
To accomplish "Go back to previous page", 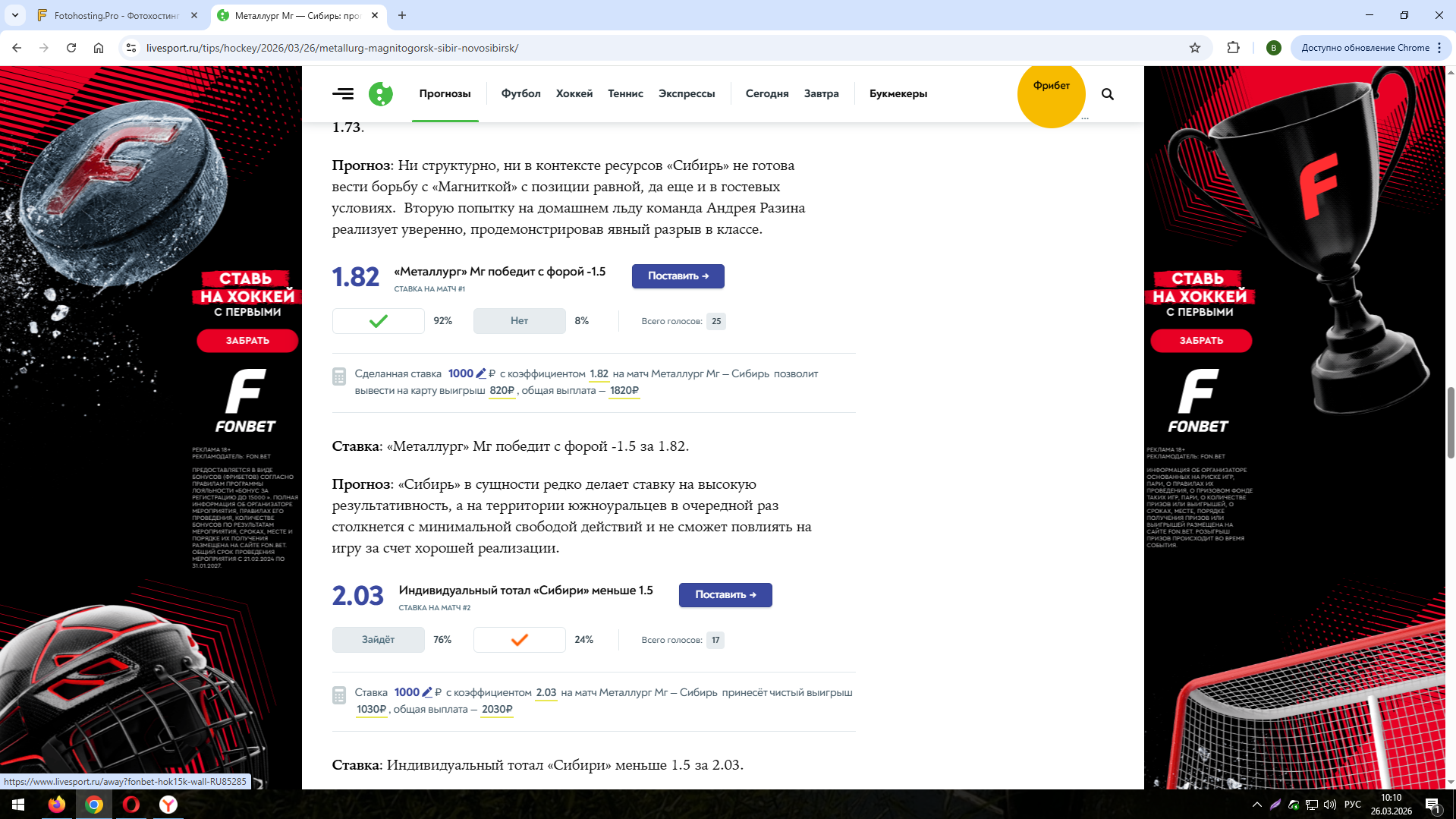I will point(17,48).
